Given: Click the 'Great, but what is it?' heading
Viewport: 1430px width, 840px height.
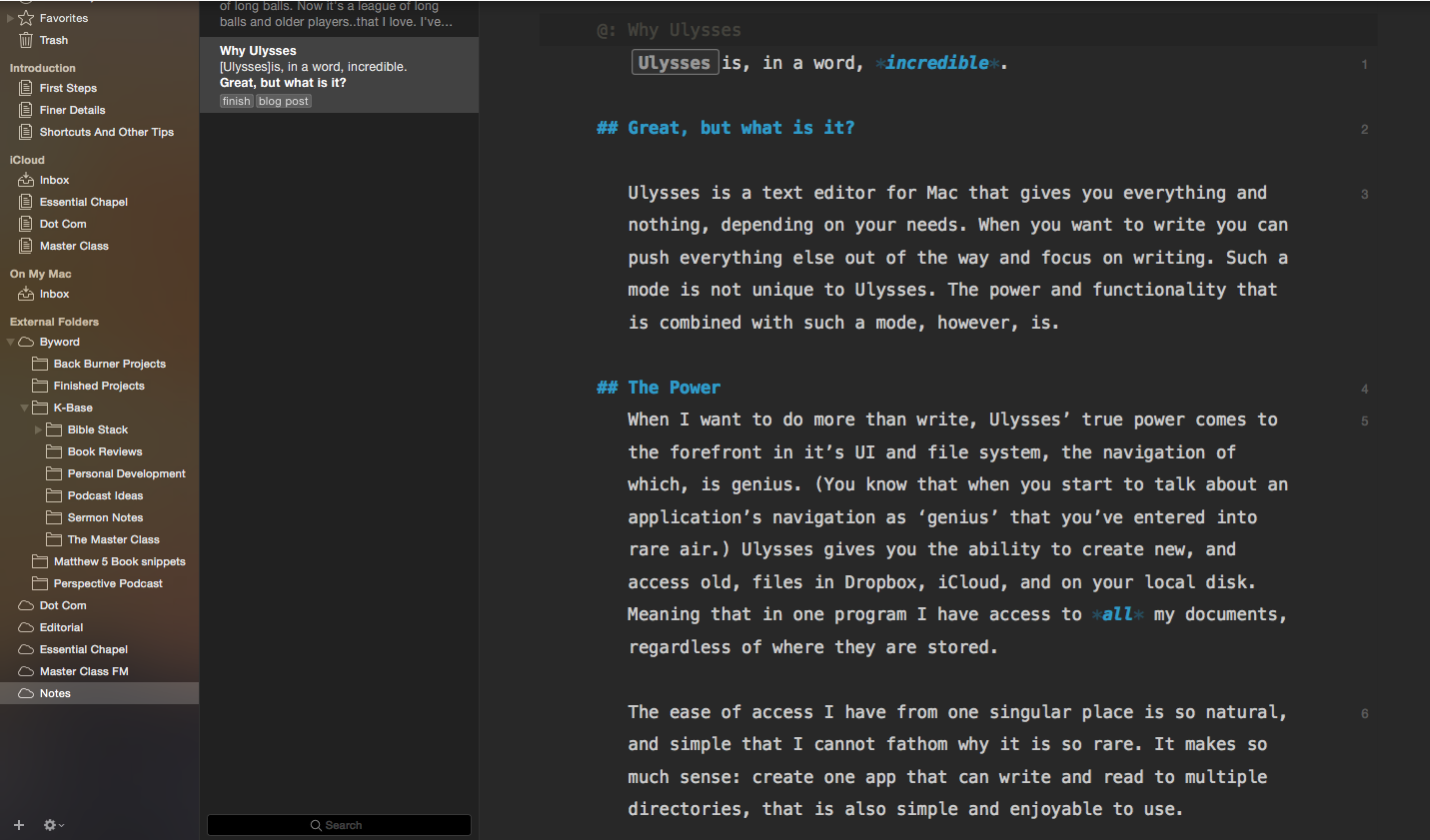Looking at the screenshot, I should 740,128.
